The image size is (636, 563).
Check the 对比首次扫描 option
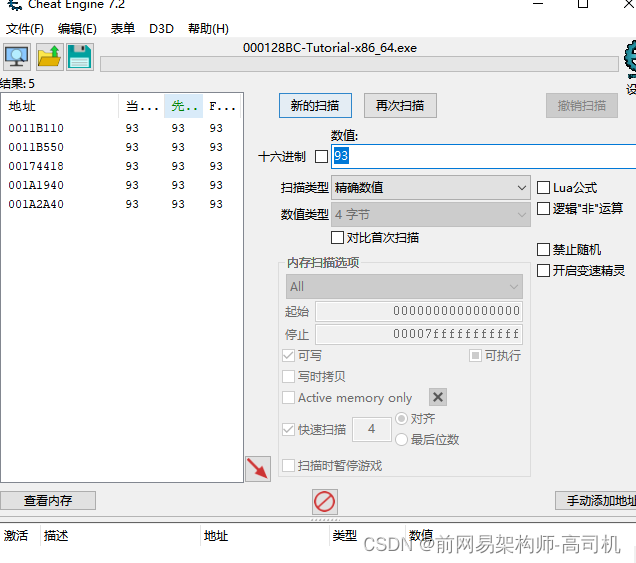coord(337,237)
